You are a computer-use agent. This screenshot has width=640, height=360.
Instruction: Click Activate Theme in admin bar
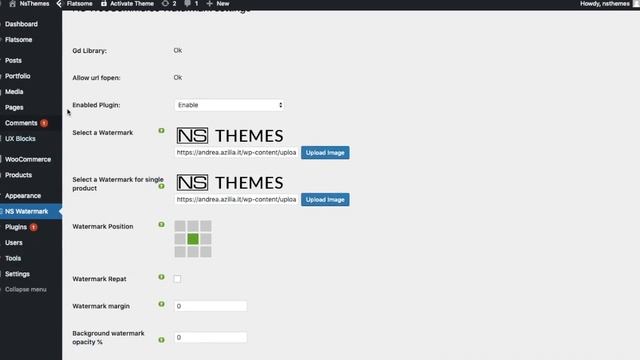(127, 4)
